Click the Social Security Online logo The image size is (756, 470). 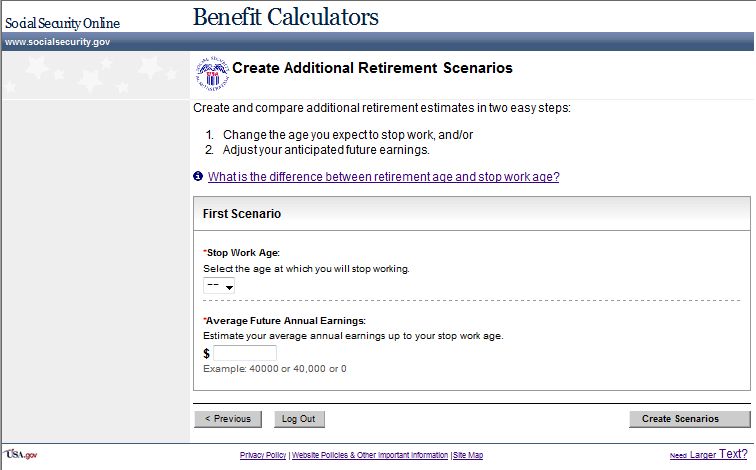coord(62,23)
